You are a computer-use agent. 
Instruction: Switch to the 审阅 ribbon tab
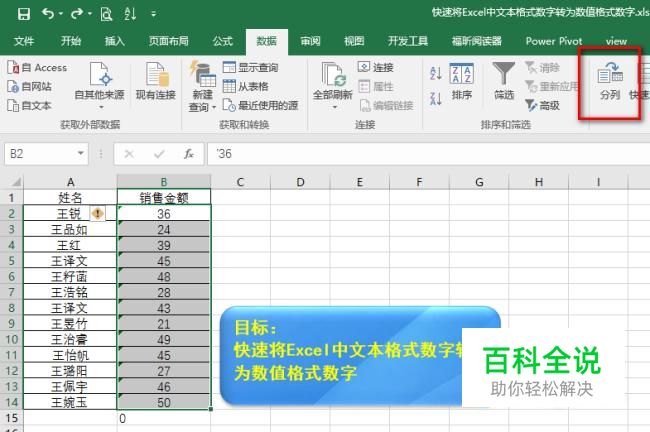310,41
